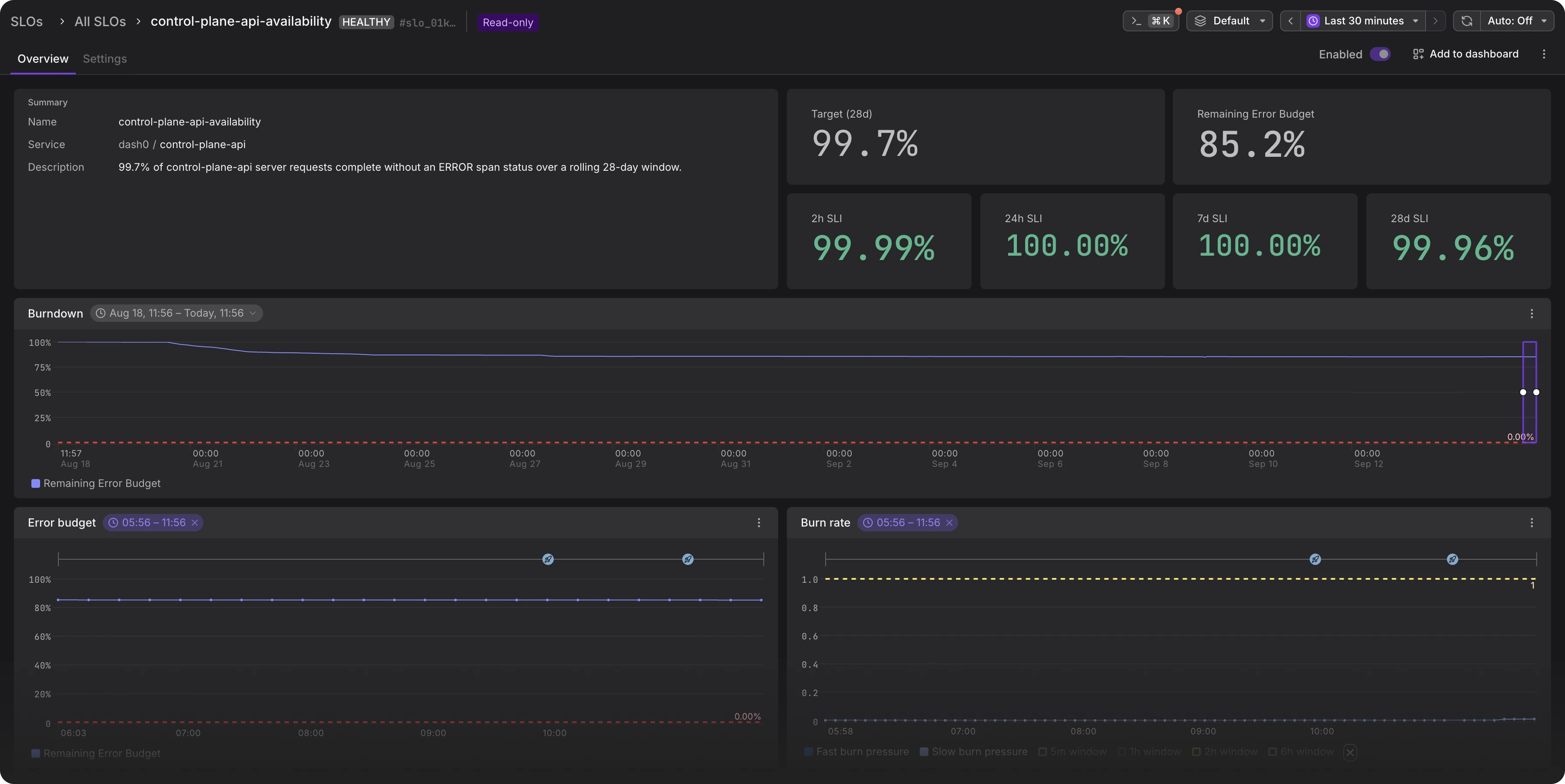Click second deployment marker in Error budget chart

click(x=688, y=559)
